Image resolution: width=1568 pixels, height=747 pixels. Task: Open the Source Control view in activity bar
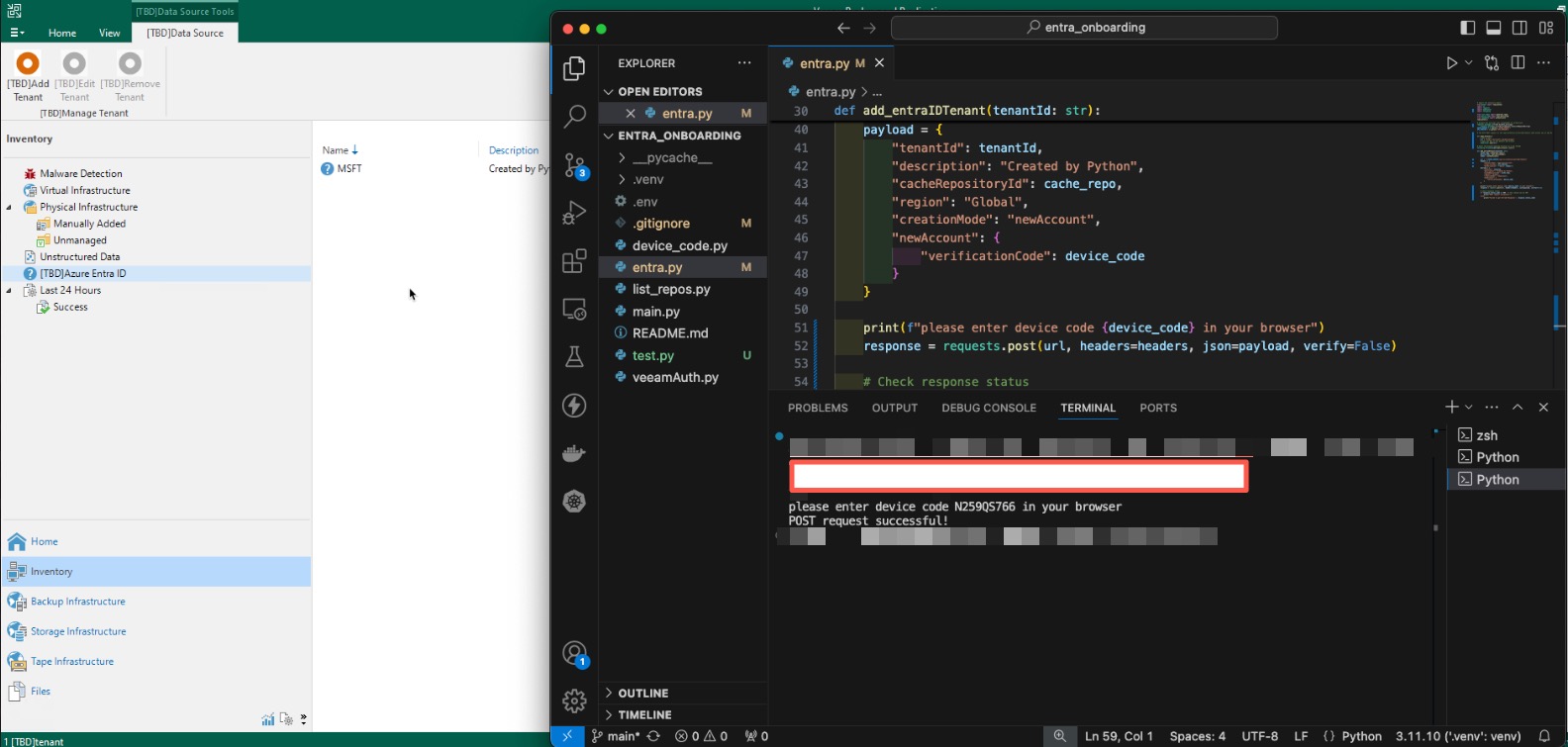574,165
